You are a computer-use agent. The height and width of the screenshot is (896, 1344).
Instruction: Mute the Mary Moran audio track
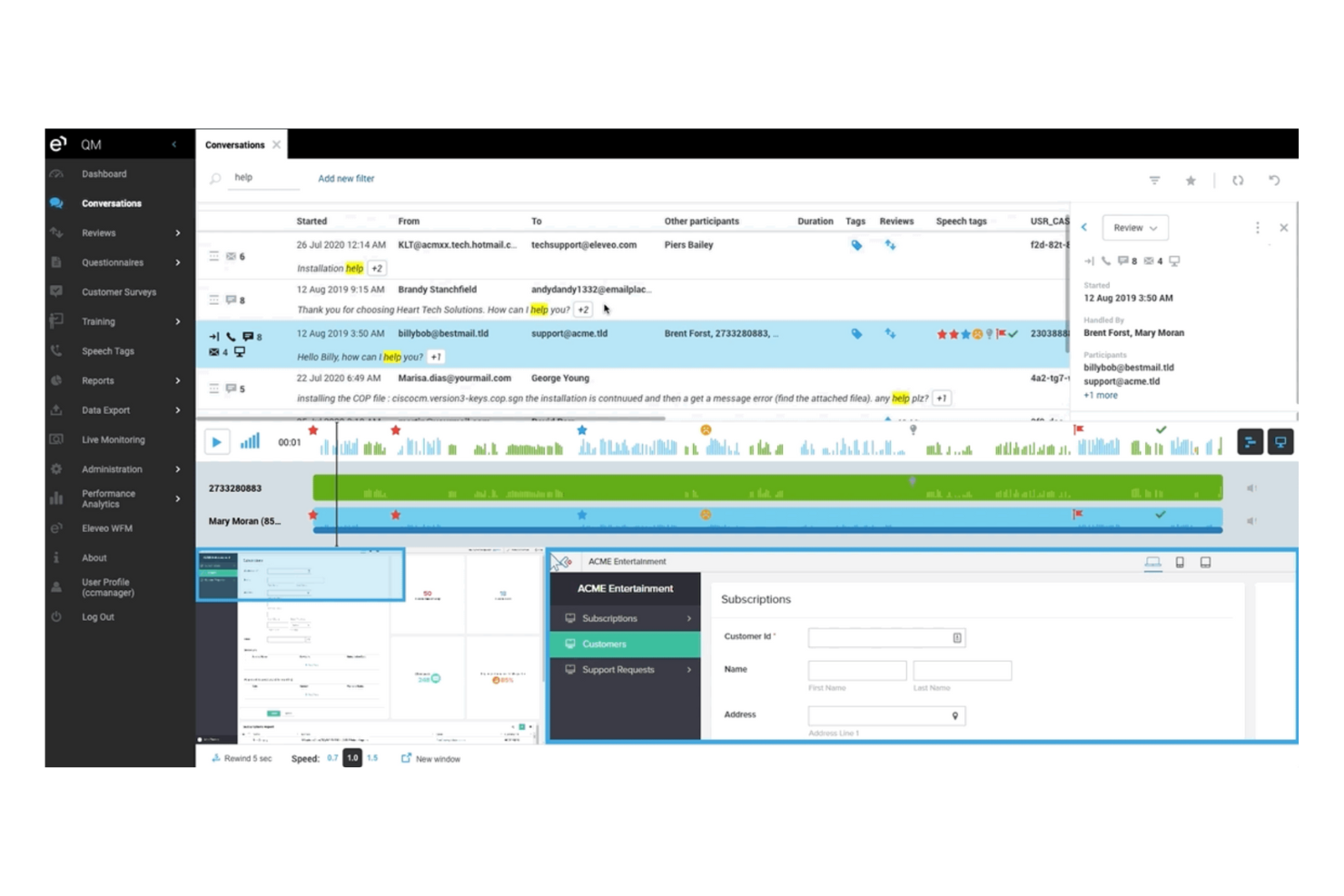click(1253, 521)
